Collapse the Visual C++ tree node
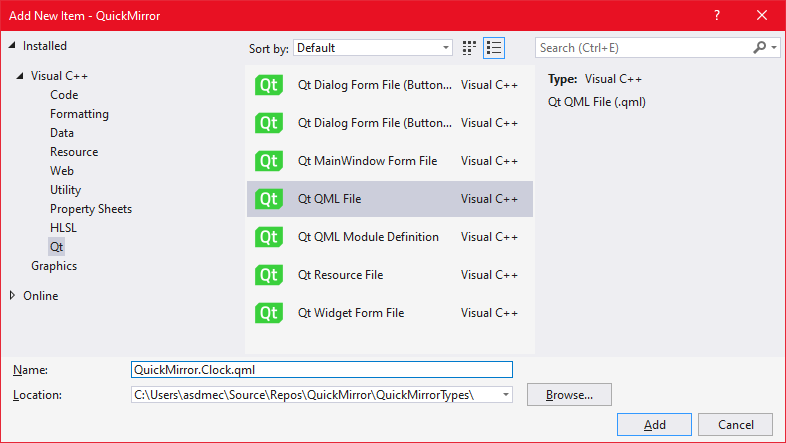The height and width of the screenshot is (443, 786). tap(20, 76)
